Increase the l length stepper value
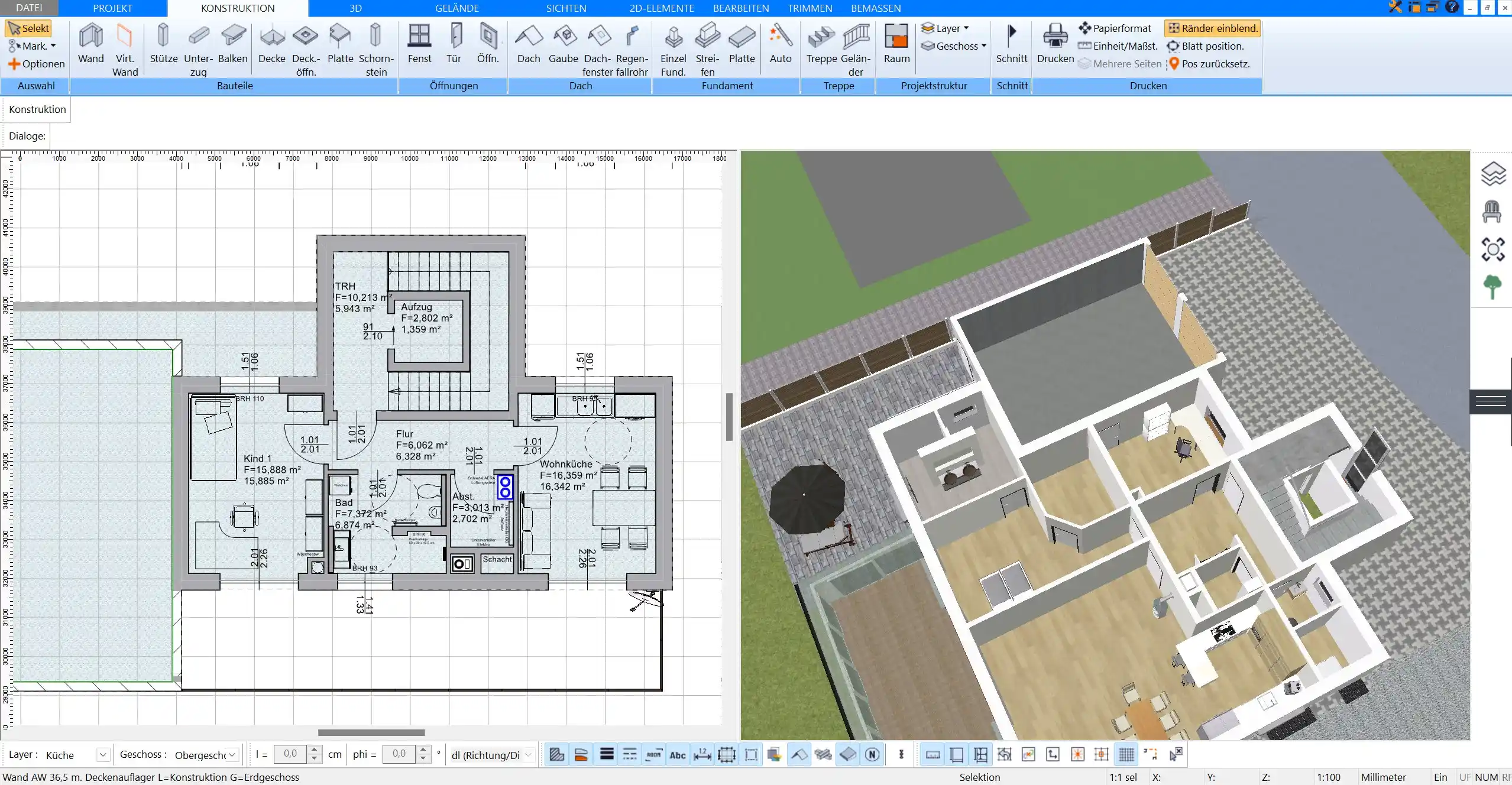The width and height of the screenshot is (1512, 785). tap(315, 750)
